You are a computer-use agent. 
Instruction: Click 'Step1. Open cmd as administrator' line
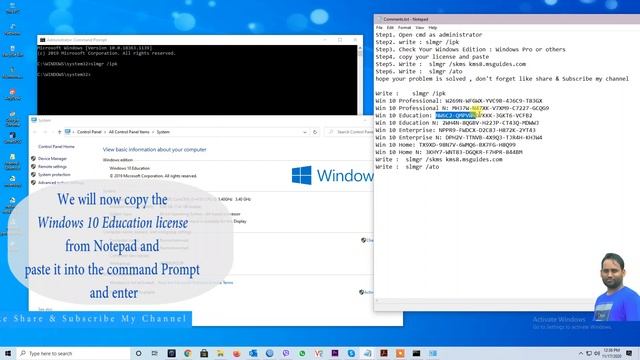point(429,35)
